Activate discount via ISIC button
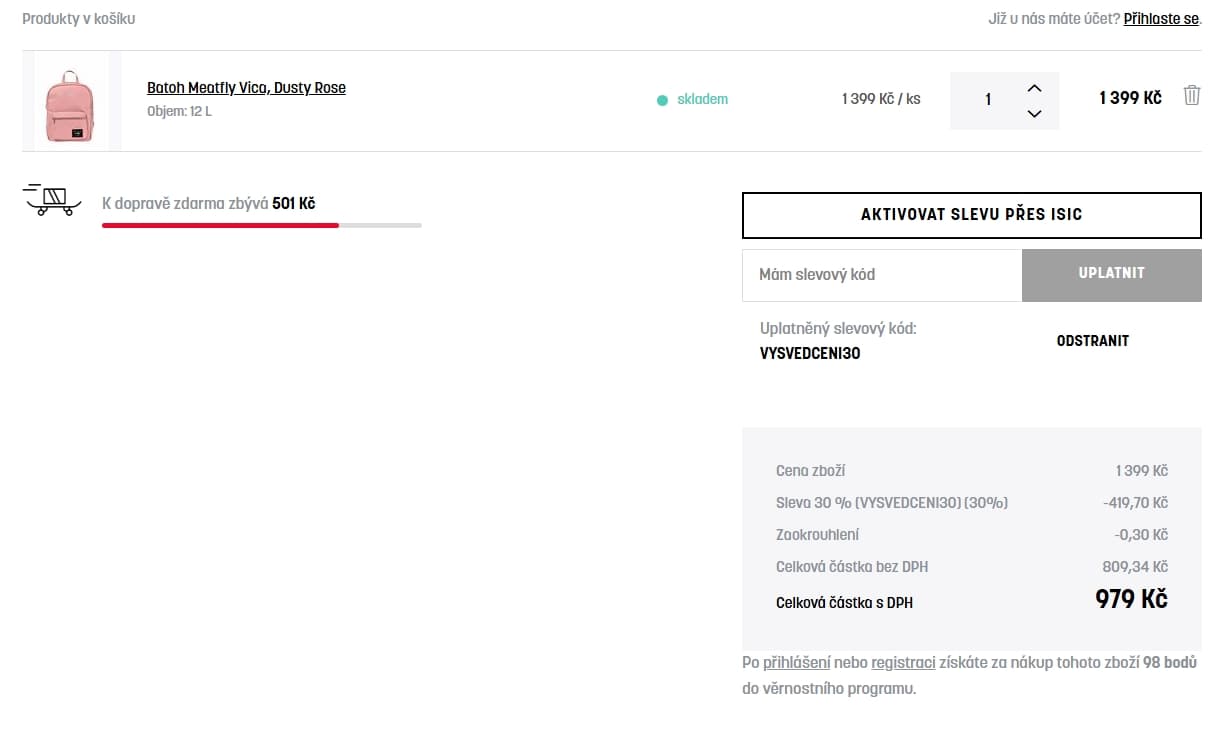The width and height of the screenshot is (1209, 746). coord(971,214)
